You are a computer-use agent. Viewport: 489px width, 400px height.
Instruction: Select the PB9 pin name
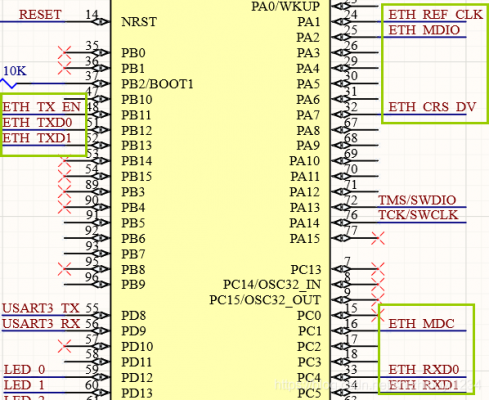click(133, 285)
